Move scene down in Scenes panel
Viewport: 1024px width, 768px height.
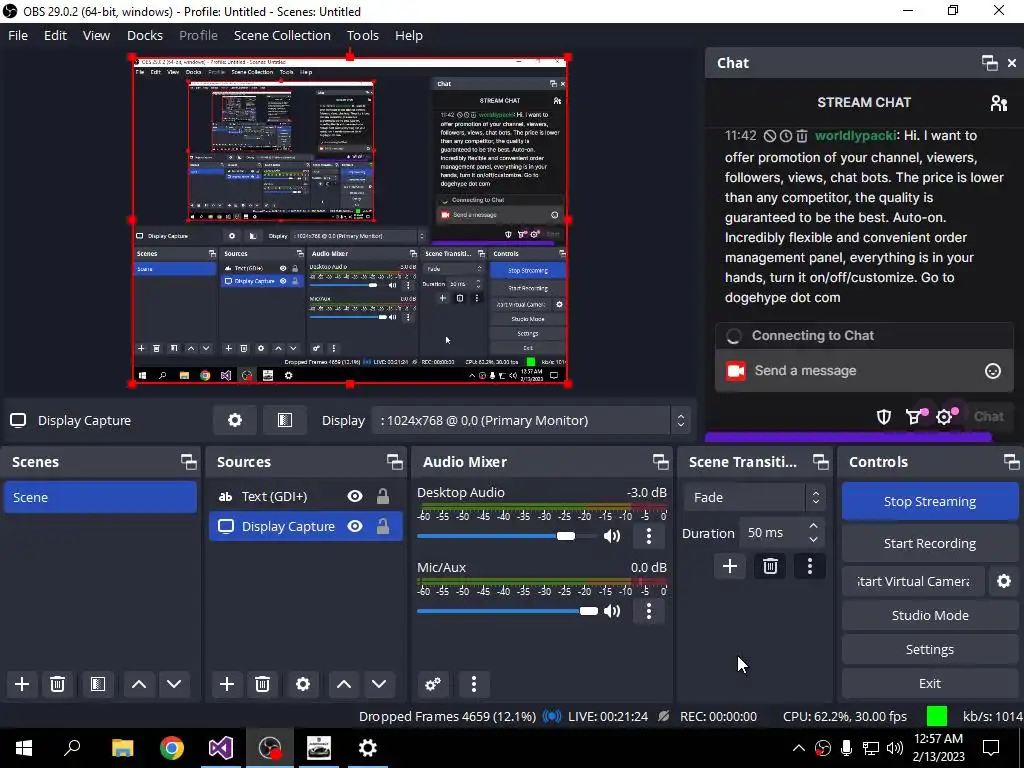(174, 684)
